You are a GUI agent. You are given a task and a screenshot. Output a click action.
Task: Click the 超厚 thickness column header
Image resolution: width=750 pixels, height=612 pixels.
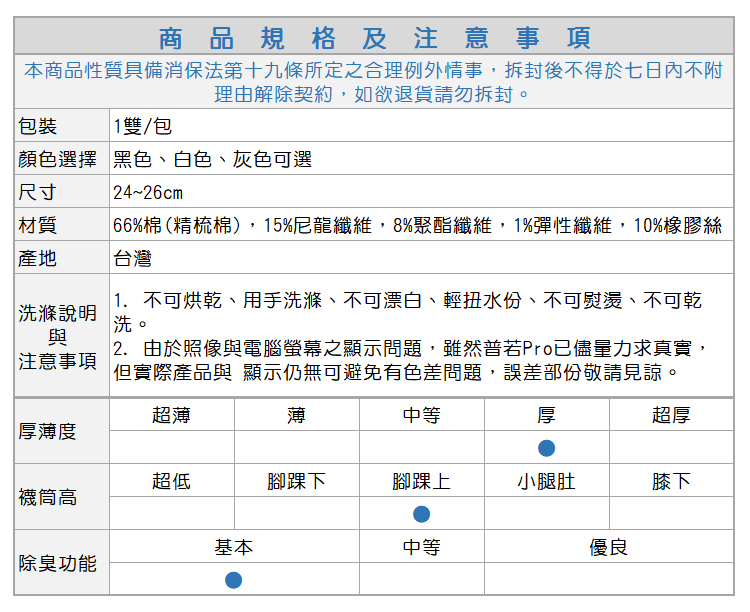671,415
